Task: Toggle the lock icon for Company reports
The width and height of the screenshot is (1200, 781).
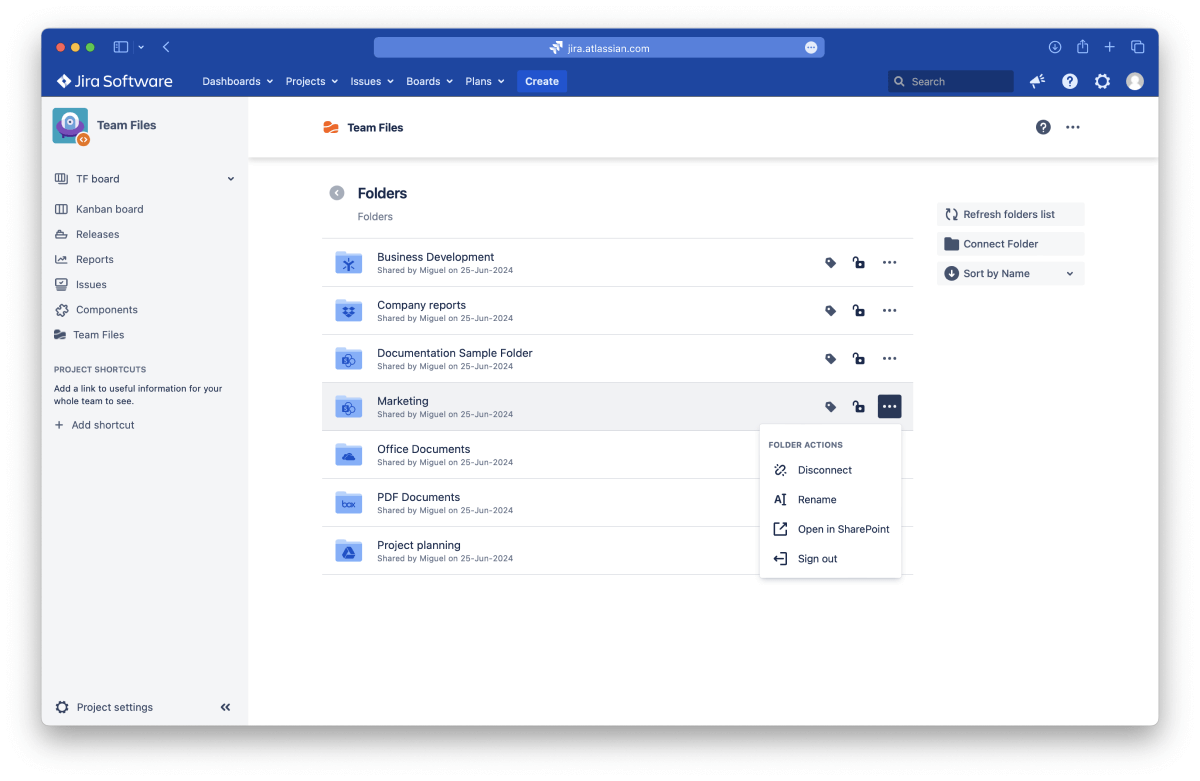Action: point(858,311)
